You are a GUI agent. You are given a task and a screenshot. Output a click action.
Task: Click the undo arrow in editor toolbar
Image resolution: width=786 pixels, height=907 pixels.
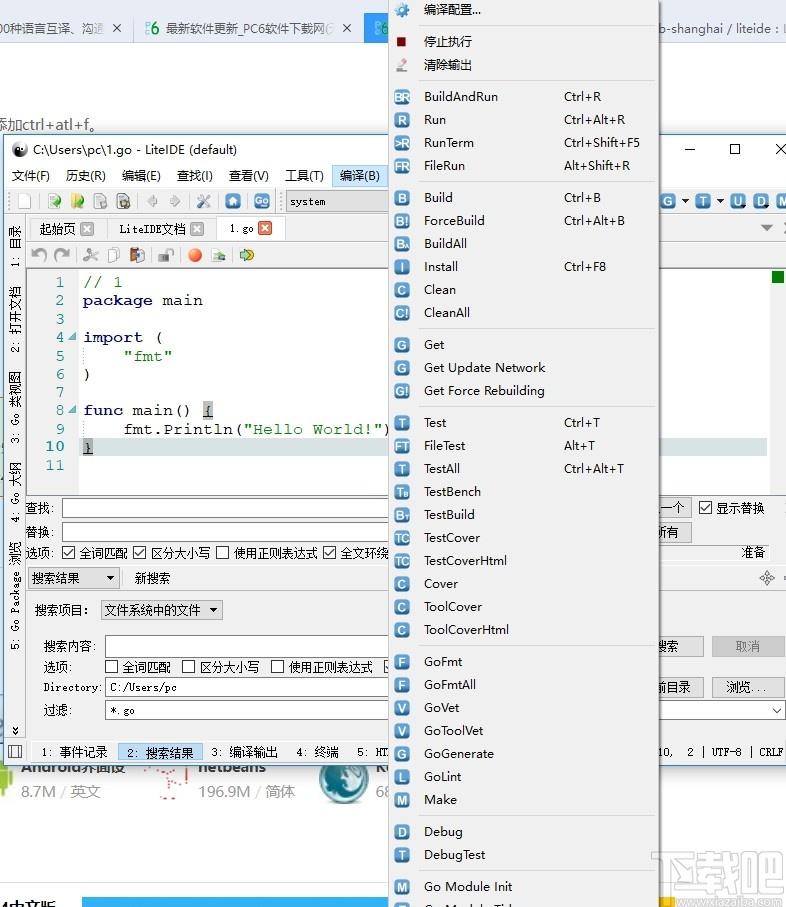39,255
